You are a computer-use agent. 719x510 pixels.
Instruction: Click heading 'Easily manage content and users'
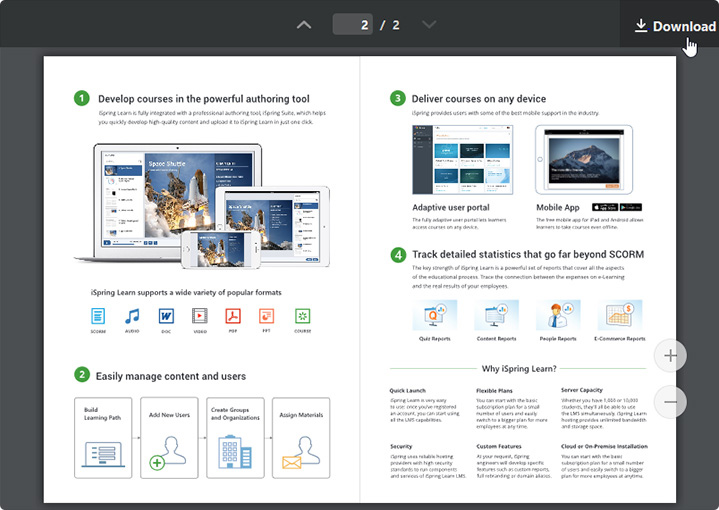click(x=171, y=377)
